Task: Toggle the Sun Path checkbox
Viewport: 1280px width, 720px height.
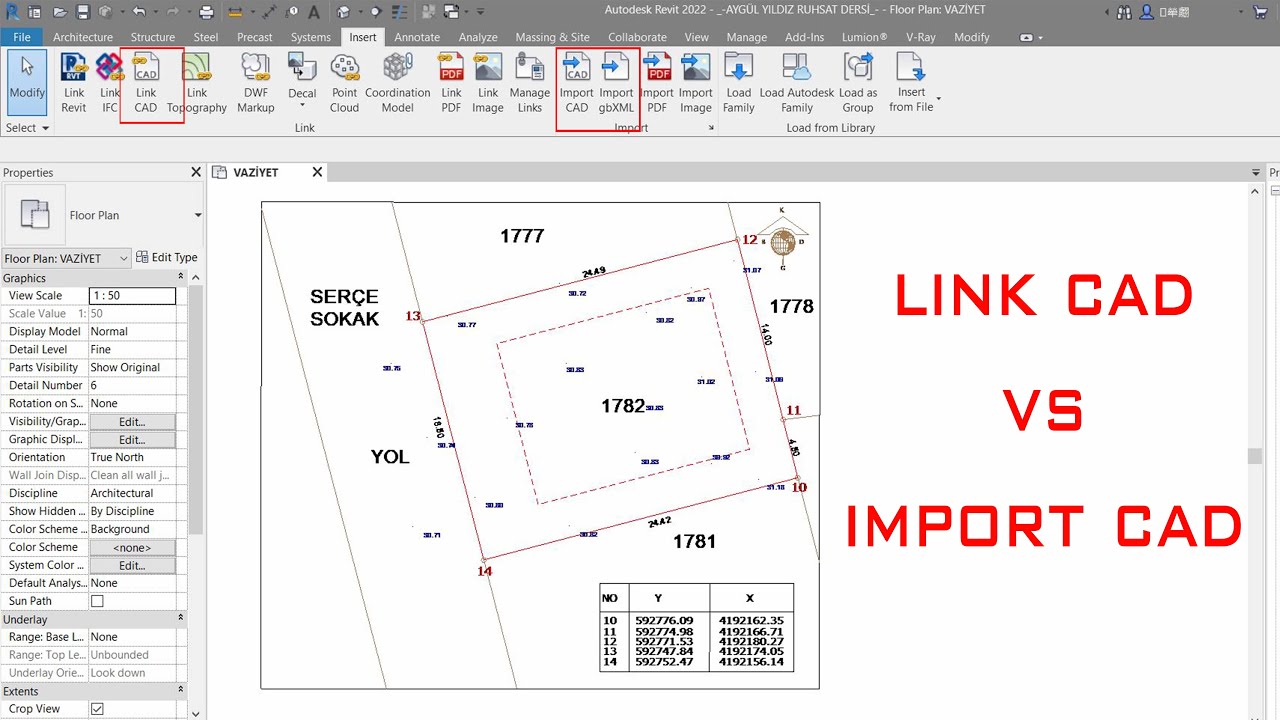Action: point(97,601)
